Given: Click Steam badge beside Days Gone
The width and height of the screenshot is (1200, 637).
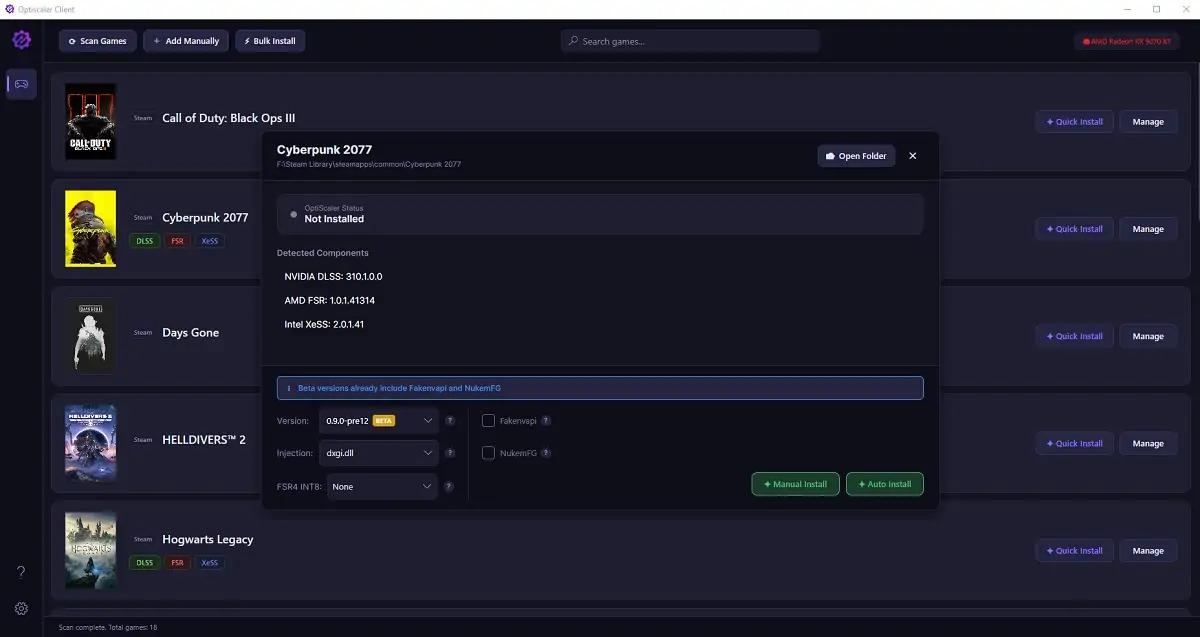Looking at the screenshot, I should (143, 333).
